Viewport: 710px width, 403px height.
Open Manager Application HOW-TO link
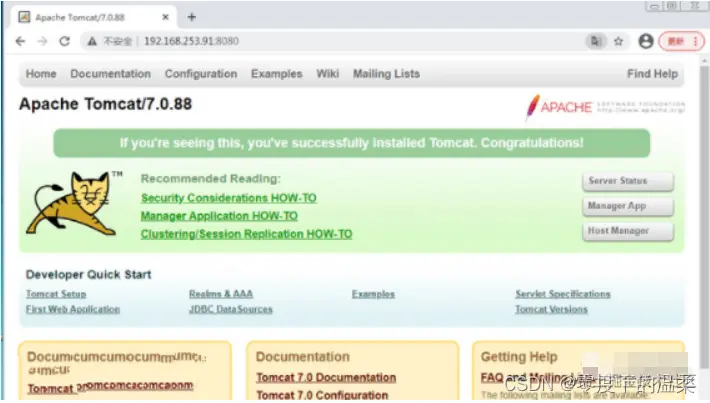tap(219, 216)
